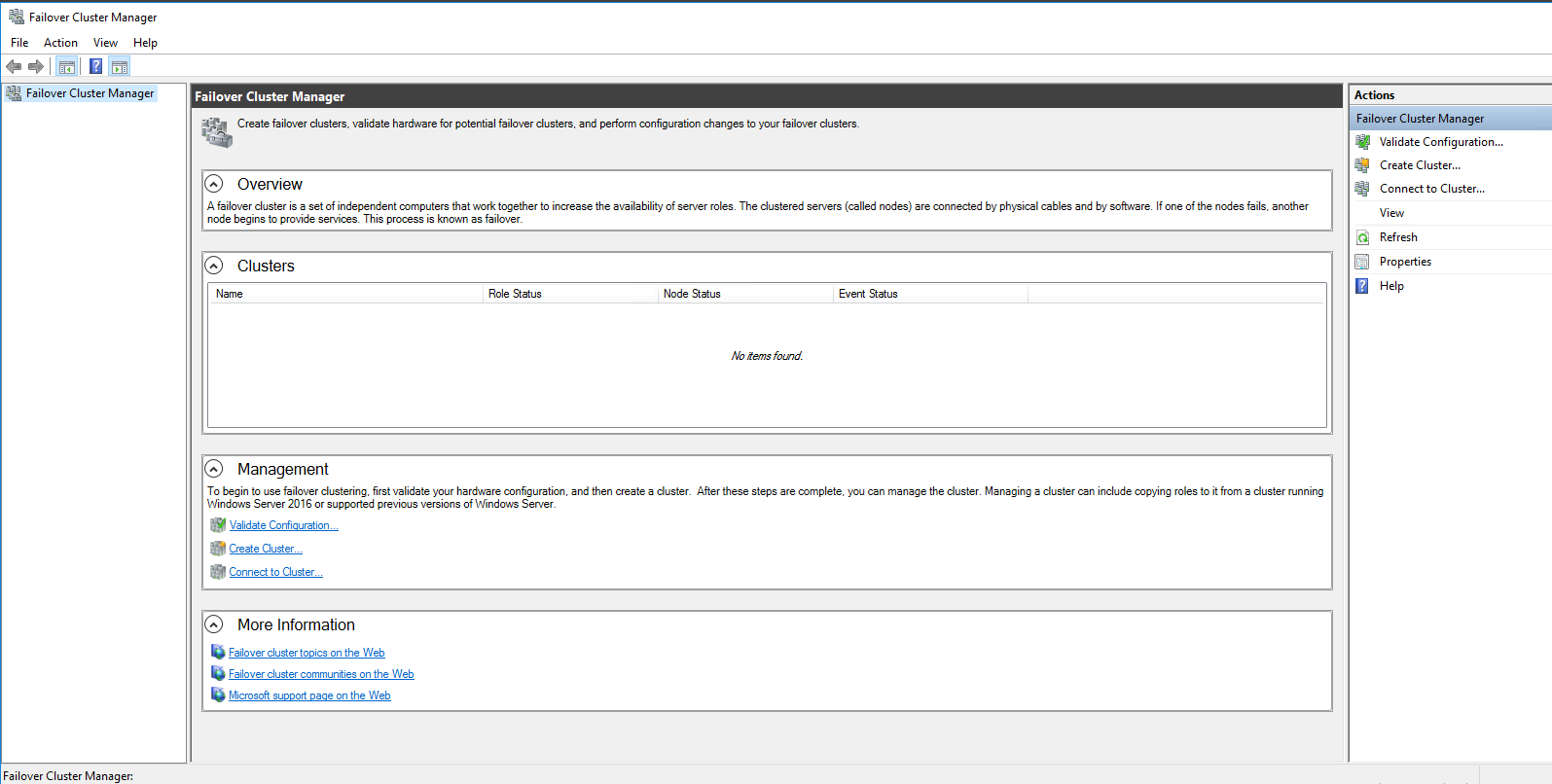Sort clusters by the Node Status column
This screenshot has height=784, width=1552.
745,294
